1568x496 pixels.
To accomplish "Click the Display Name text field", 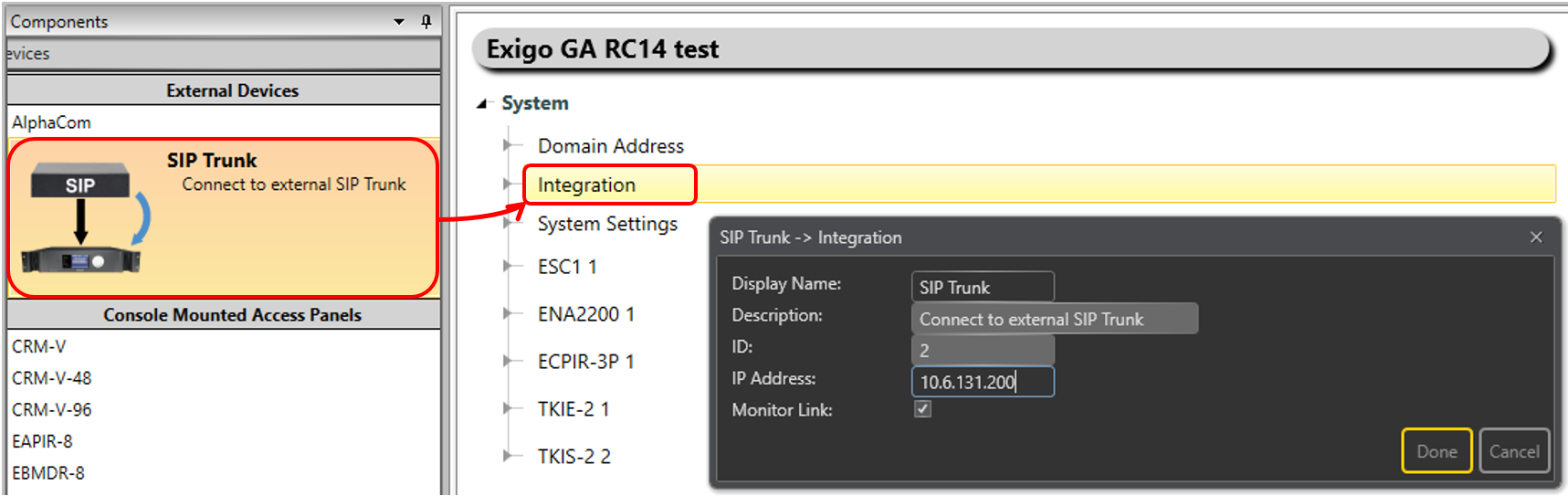I will [982, 287].
